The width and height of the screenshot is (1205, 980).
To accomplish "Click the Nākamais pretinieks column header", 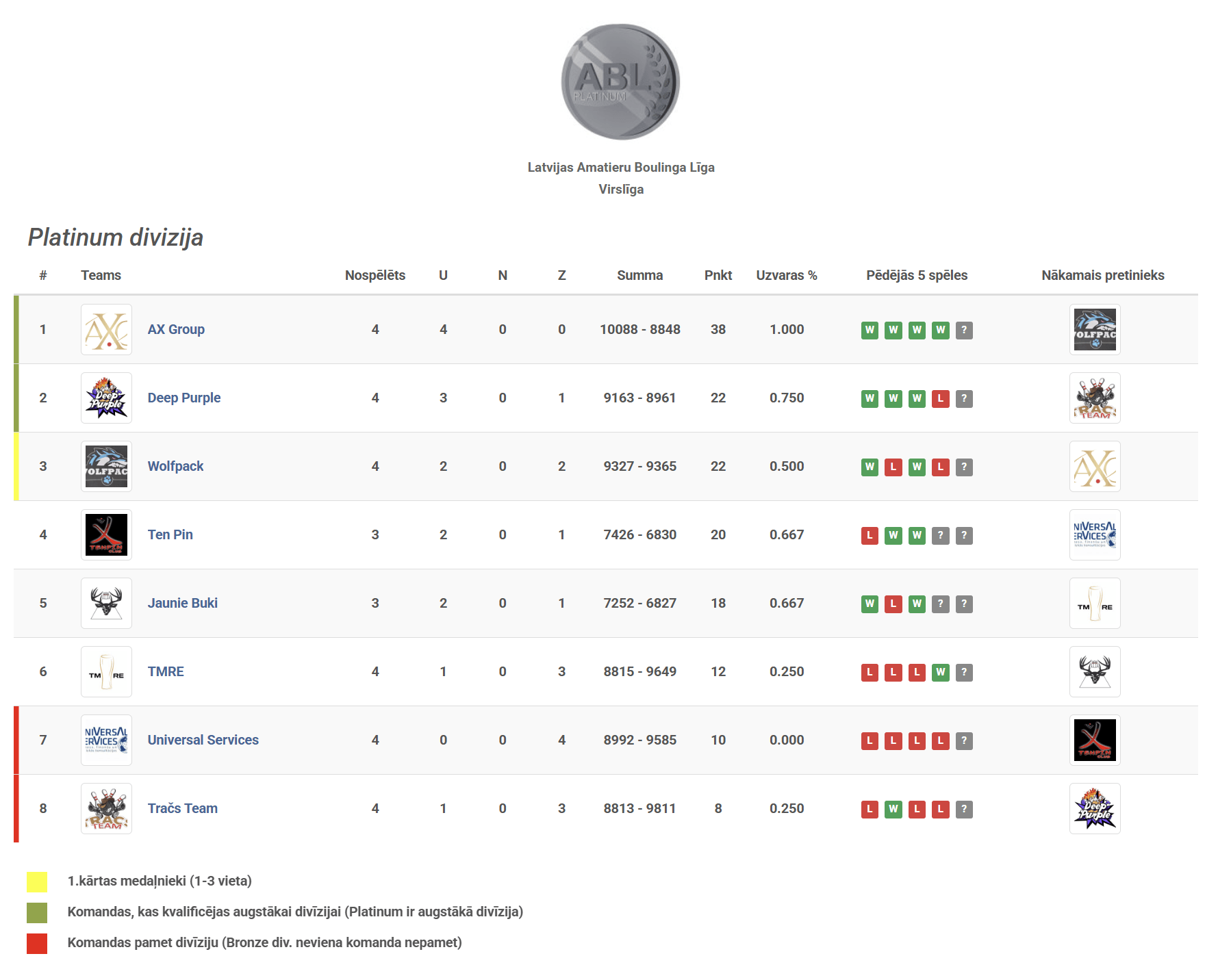I will (1103, 275).
